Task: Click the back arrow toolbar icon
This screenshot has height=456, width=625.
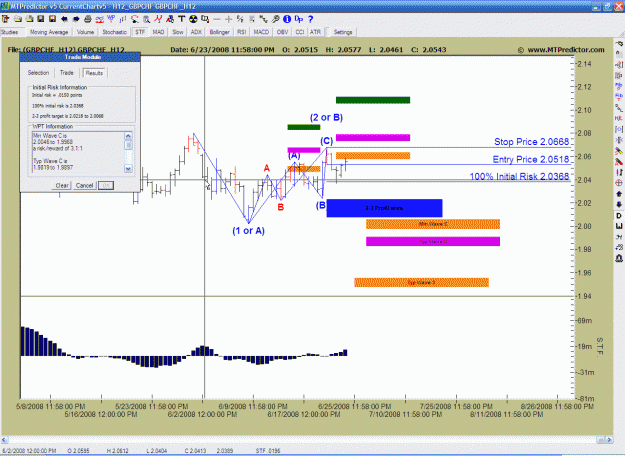Action: (x=64, y=19)
